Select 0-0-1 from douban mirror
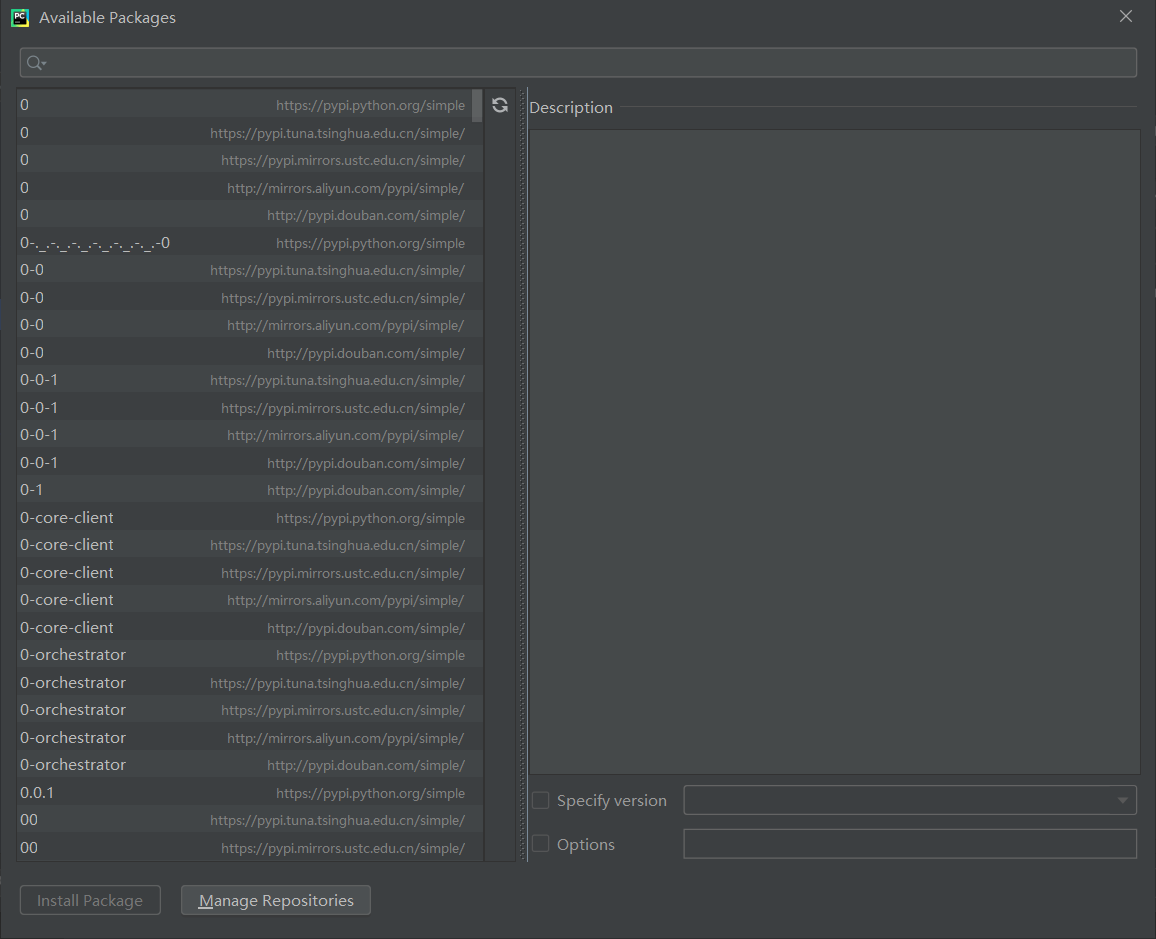The height and width of the screenshot is (939, 1156). click(x=250, y=463)
